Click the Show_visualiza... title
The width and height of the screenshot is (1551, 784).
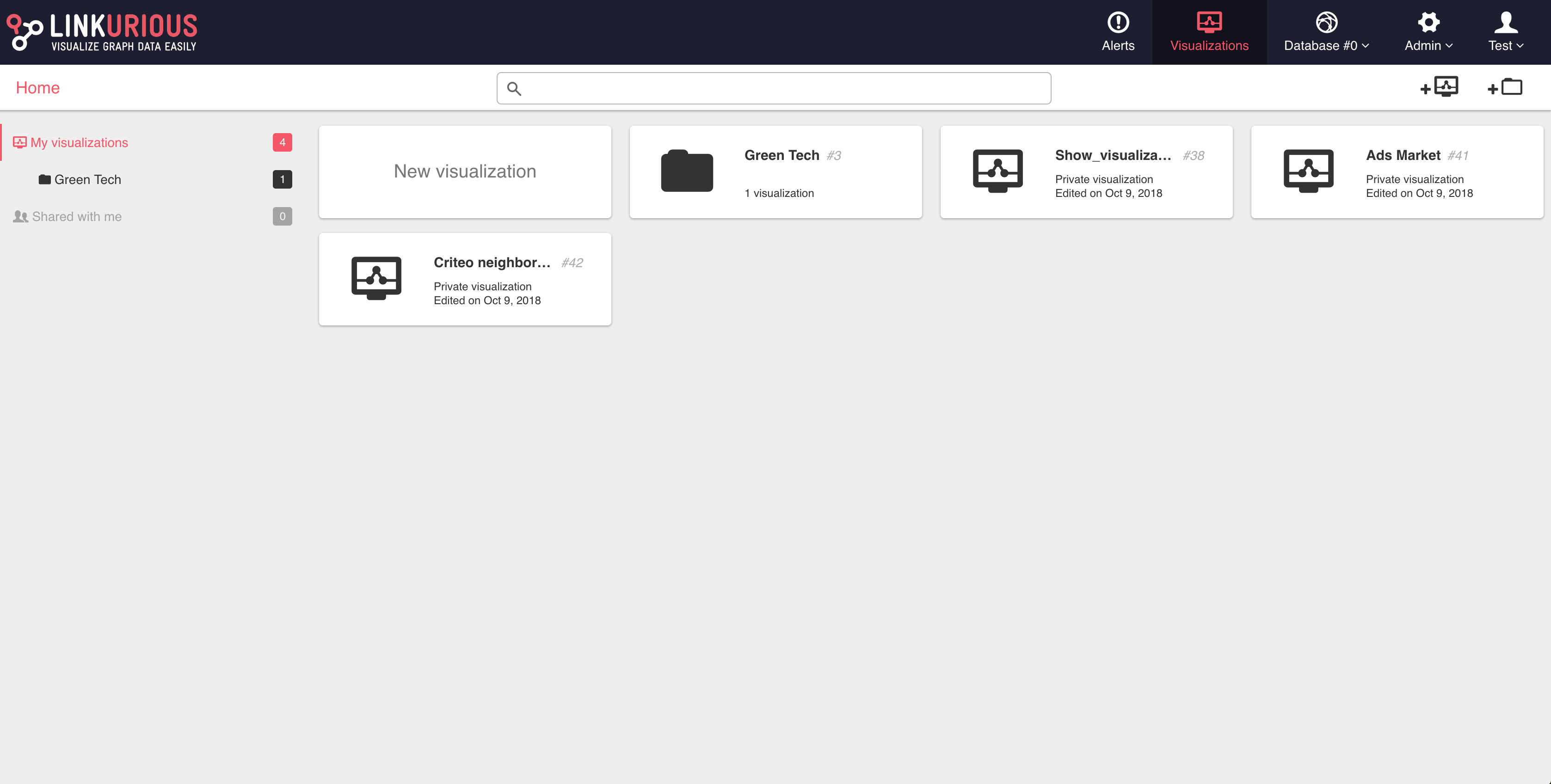point(1113,155)
